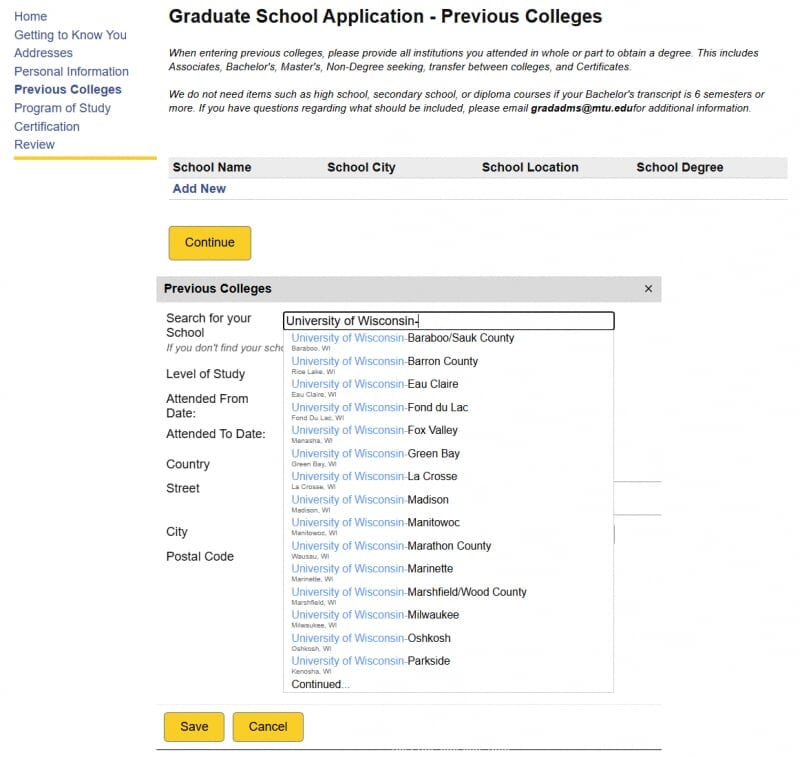800x757 pixels.
Task: Navigate to Personal Information
Action: 71,71
